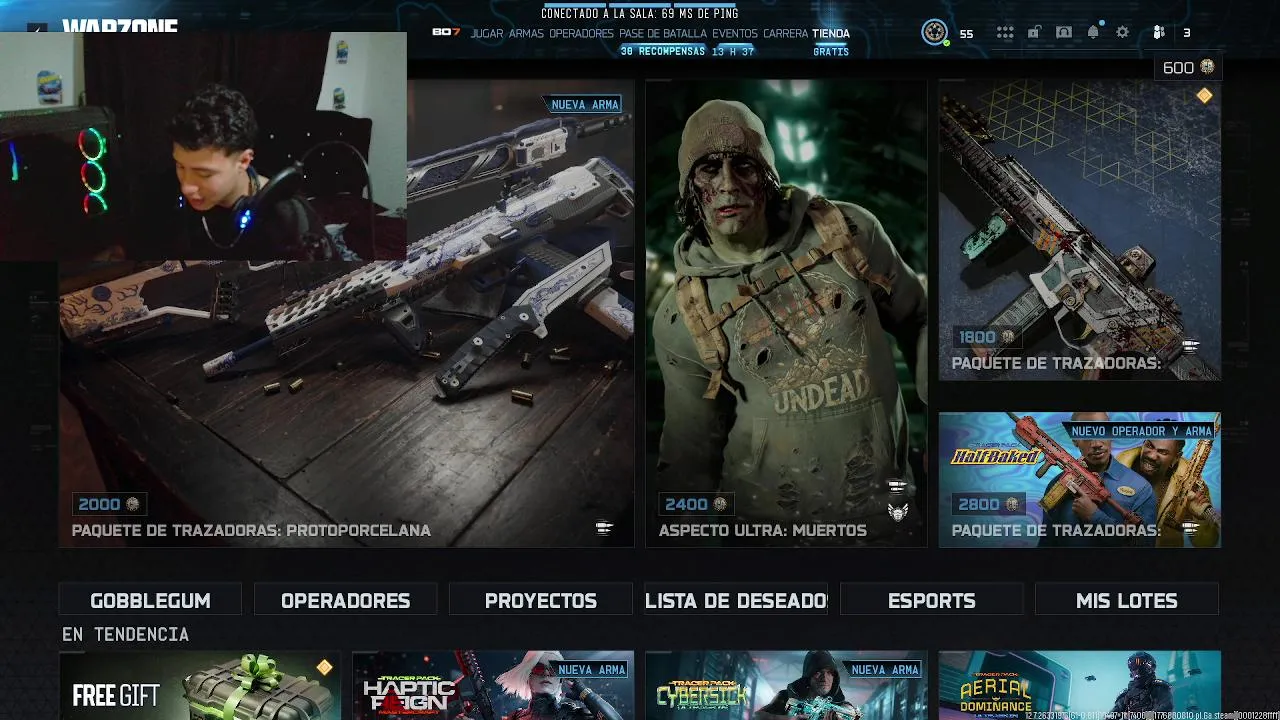Click the WARZONE logo
Viewport: 1280px width, 720px height.
(120, 27)
